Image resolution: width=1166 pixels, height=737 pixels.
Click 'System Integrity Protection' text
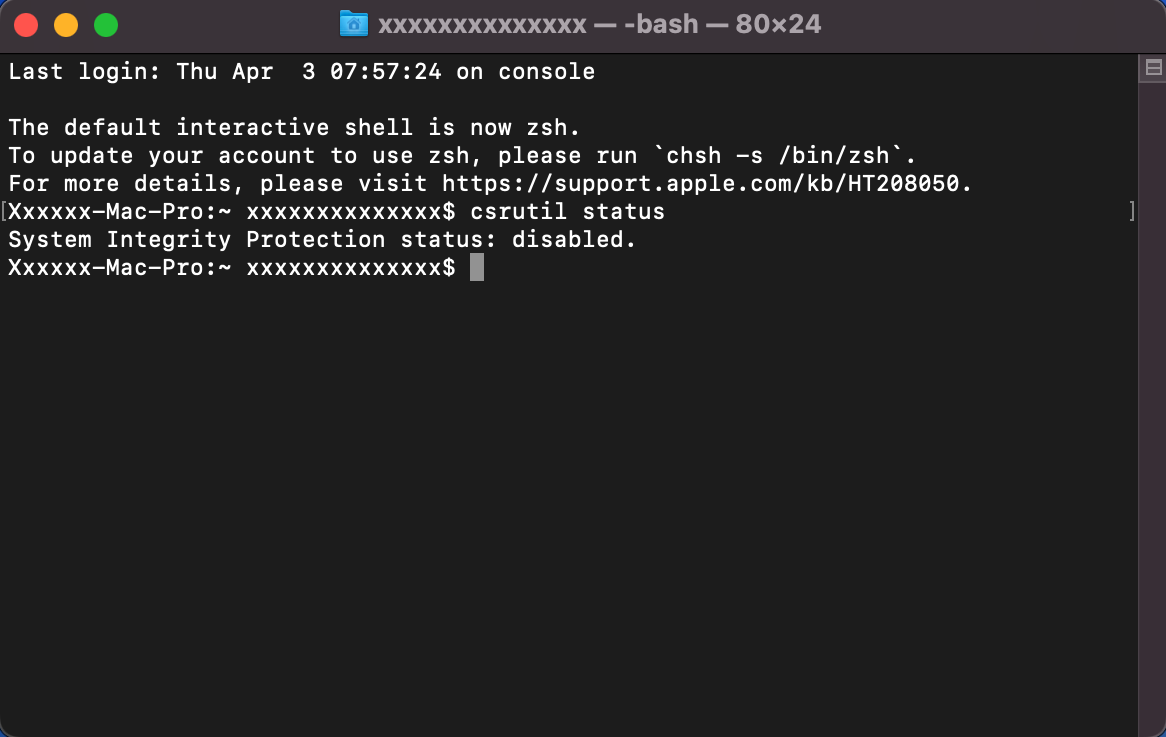(197, 239)
